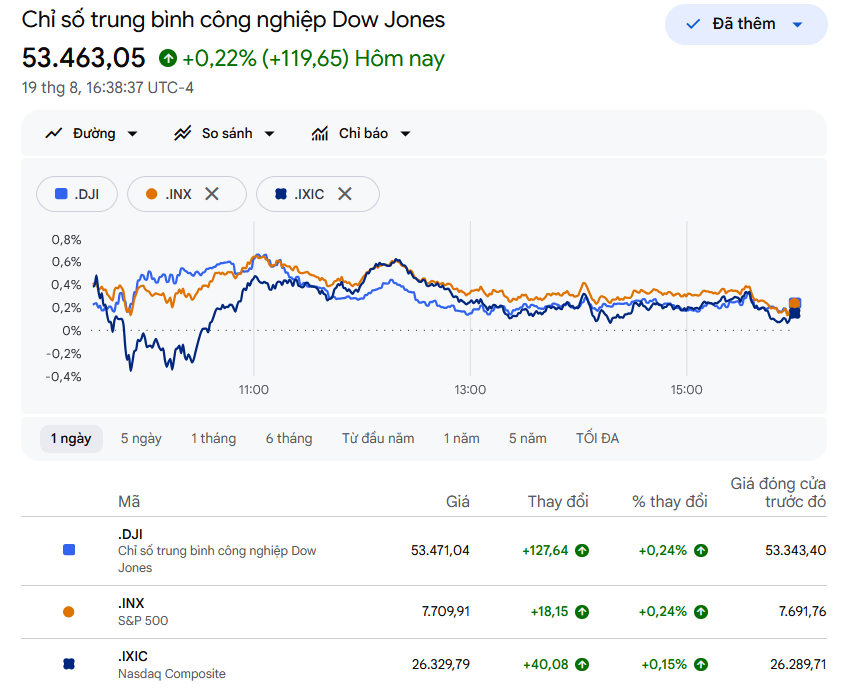Click the line chart type icon
Screen dimensions: 847x698
coord(53,133)
